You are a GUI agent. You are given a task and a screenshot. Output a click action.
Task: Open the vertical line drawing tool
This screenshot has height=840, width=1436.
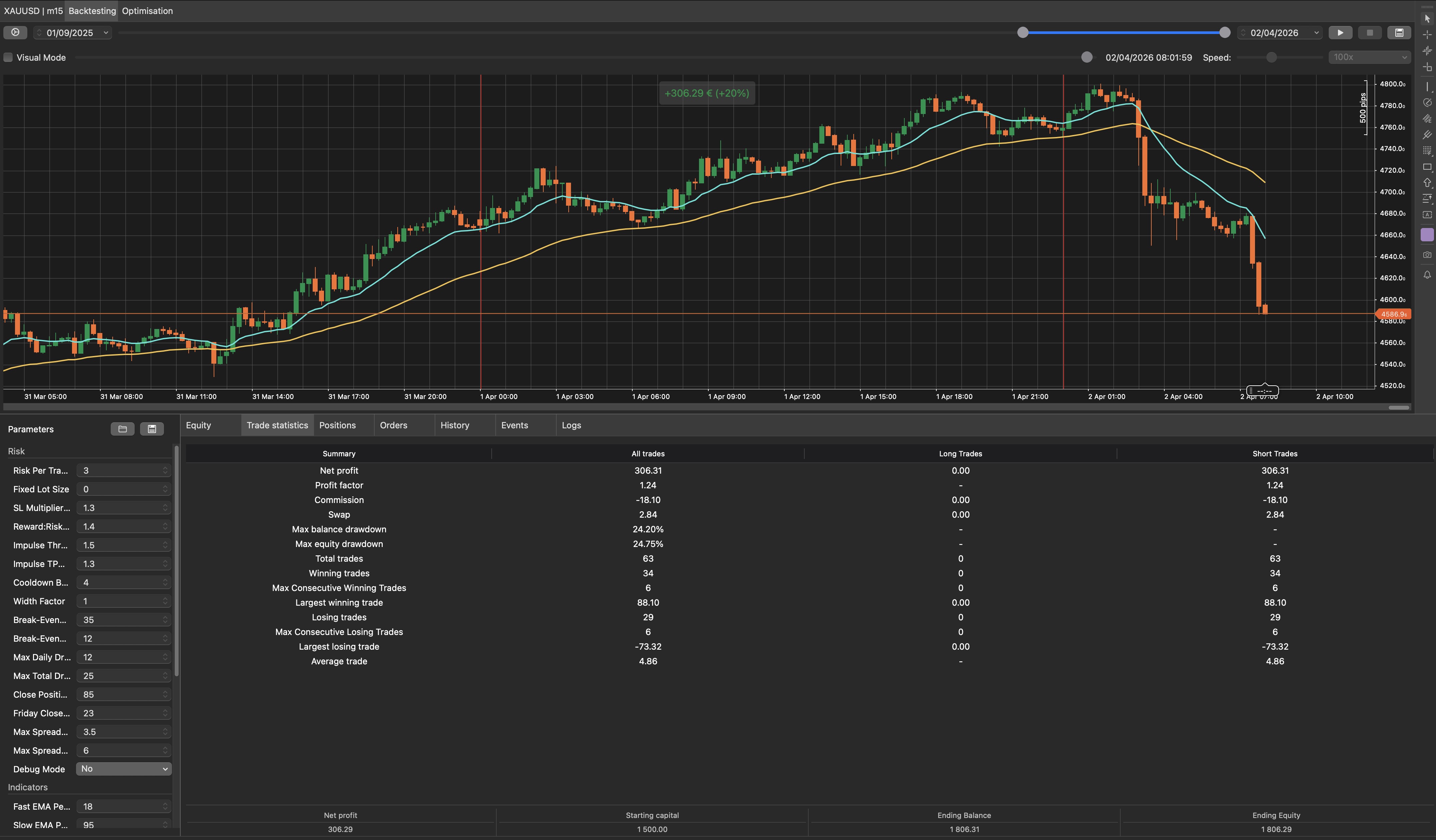click(x=1427, y=87)
